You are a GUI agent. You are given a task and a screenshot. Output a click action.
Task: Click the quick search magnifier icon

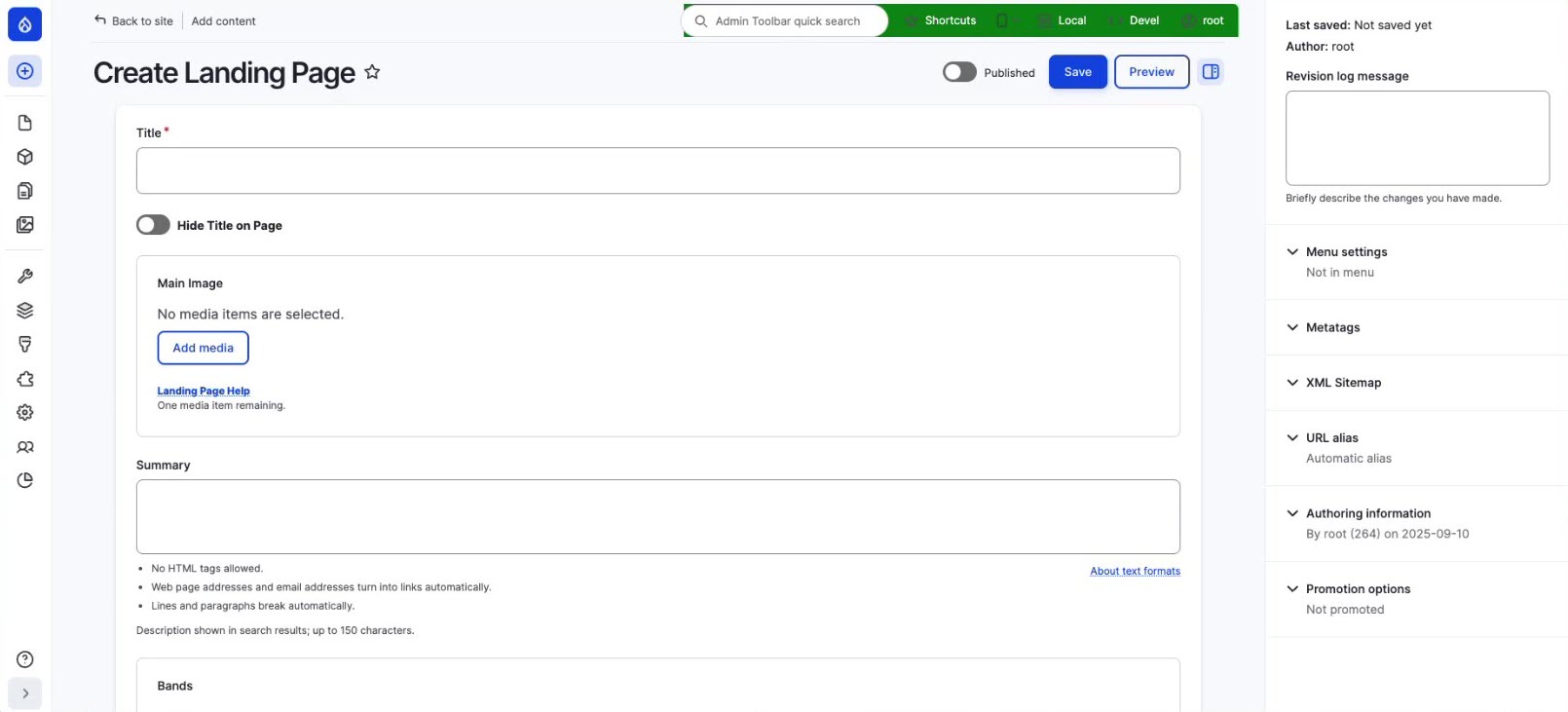[700, 20]
